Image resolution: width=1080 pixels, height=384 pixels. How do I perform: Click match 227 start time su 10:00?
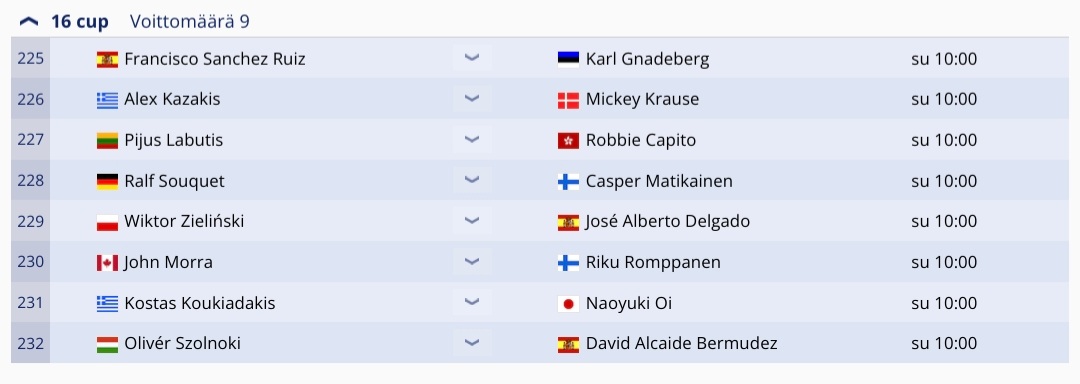(x=944, y=140)
